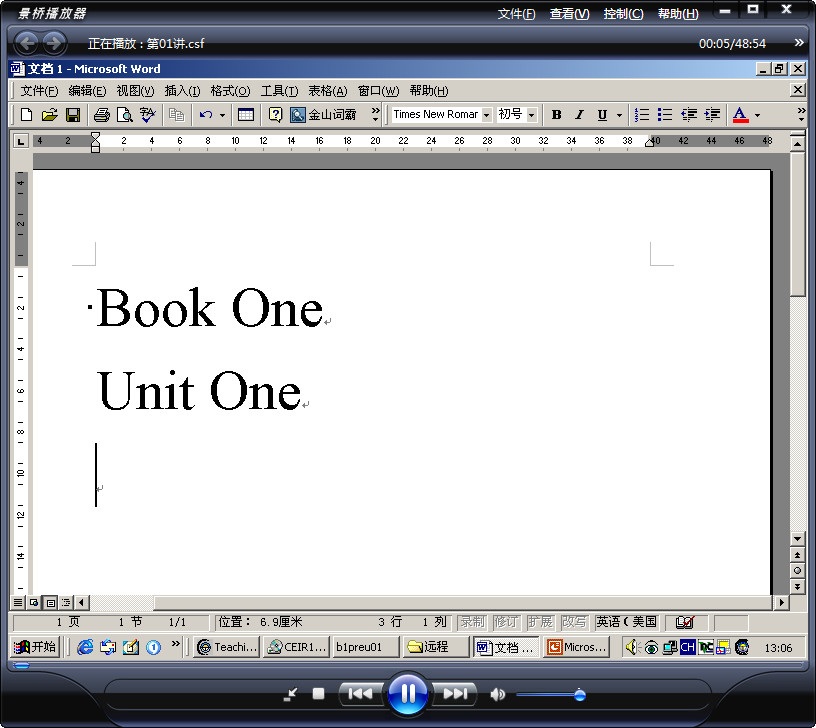Apply bulleted list formatting

(x=665, y=114)
